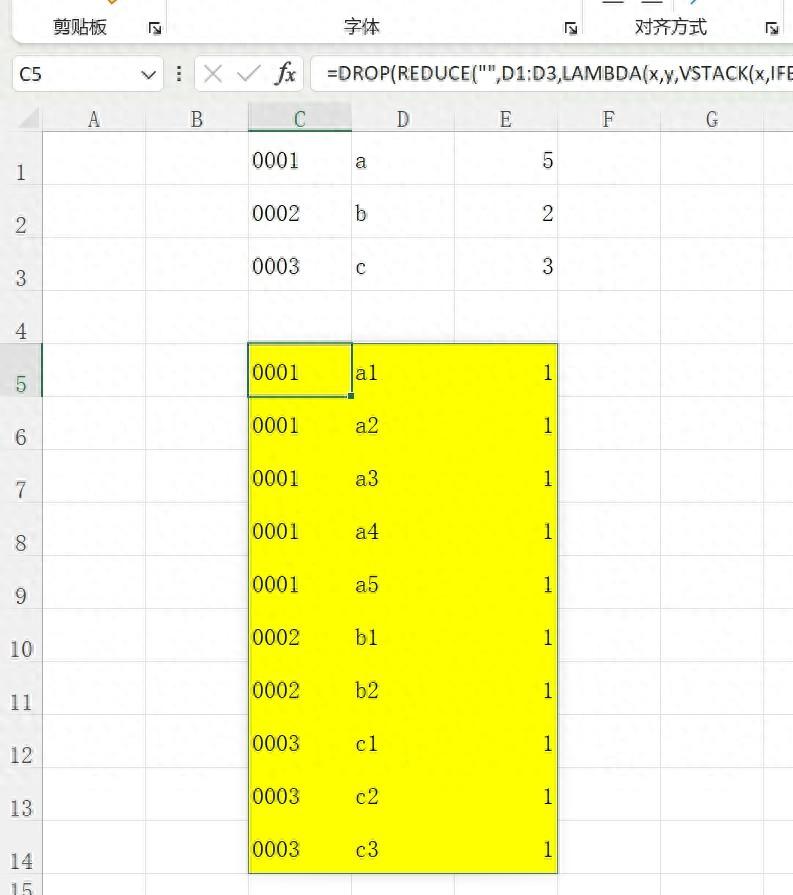This screenshot has height=895, width=793.
Task: Select column E header
Action: 506,119
